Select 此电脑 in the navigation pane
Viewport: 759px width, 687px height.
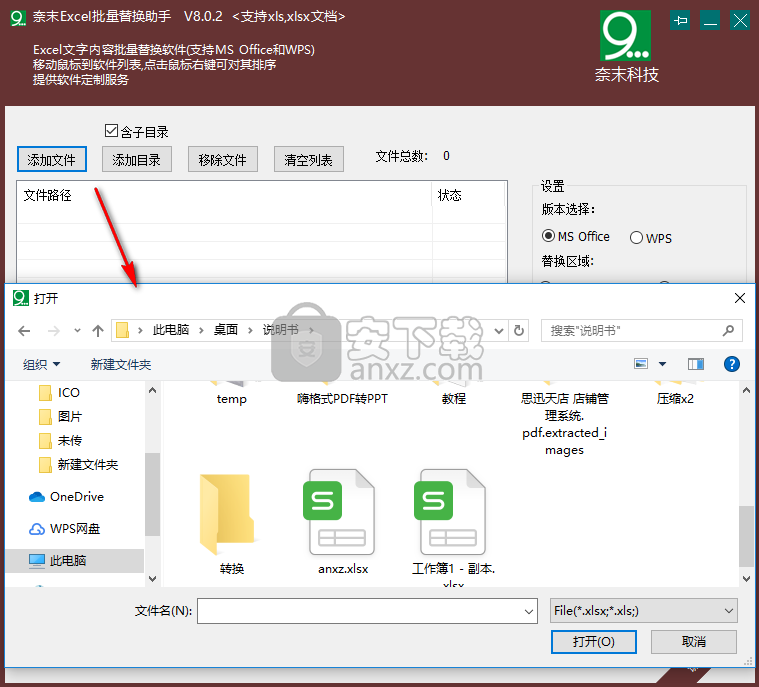[75, 561]
